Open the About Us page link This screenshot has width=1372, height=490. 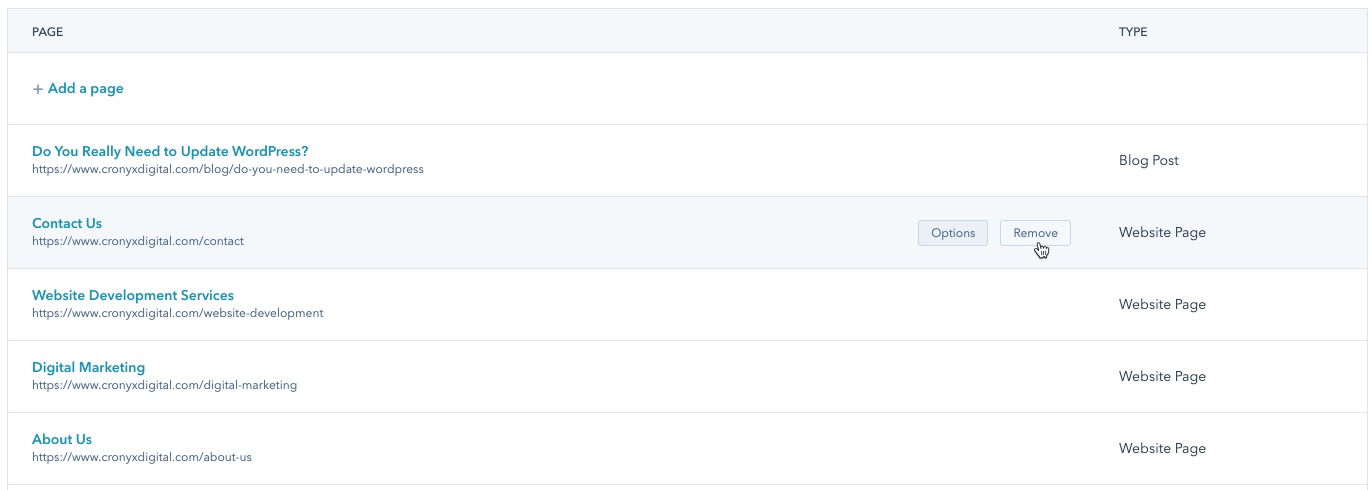click(x=62, y=439)
